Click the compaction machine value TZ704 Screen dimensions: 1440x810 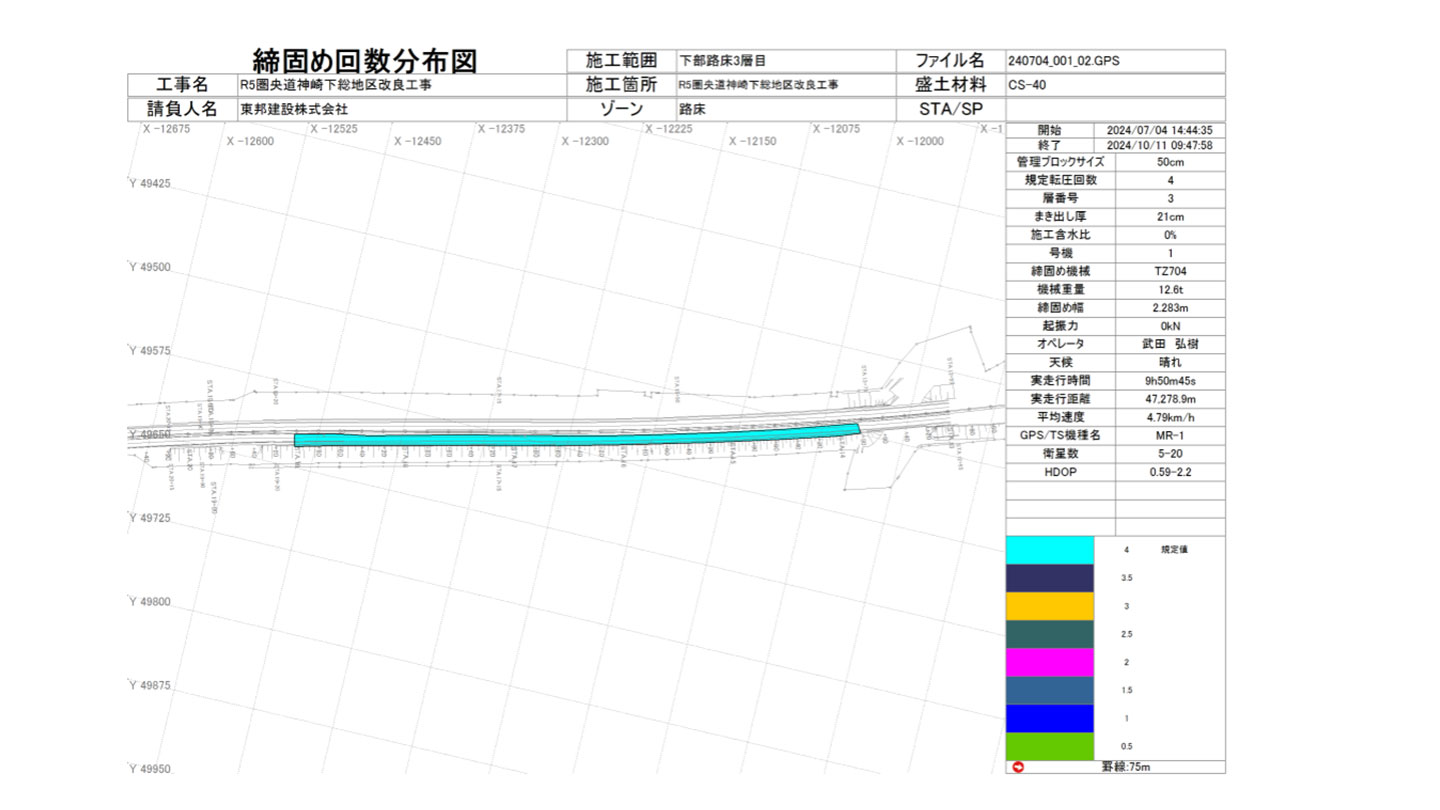(x=1170, y=271)
